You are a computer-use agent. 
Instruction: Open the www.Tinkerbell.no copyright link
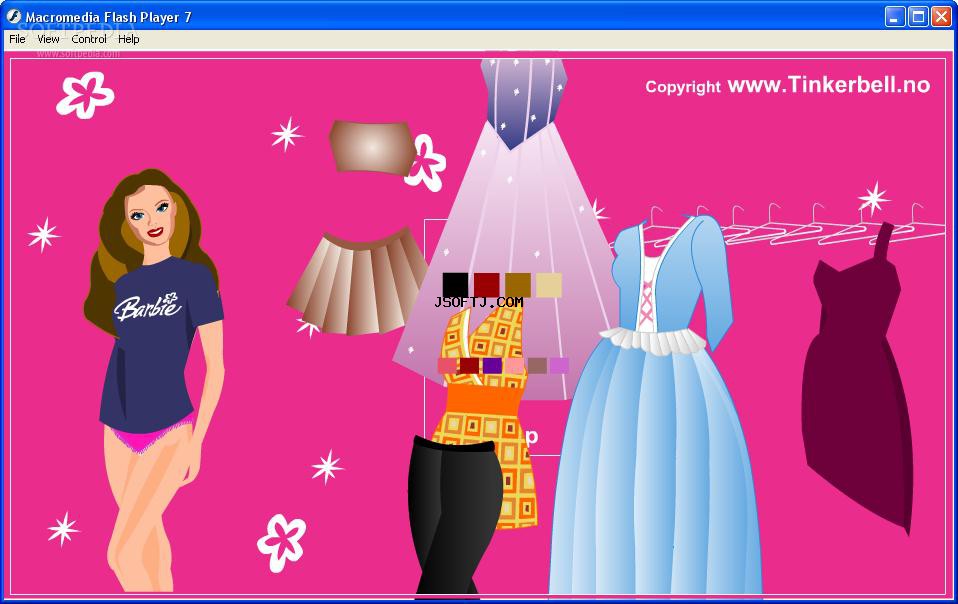(828, 85)
